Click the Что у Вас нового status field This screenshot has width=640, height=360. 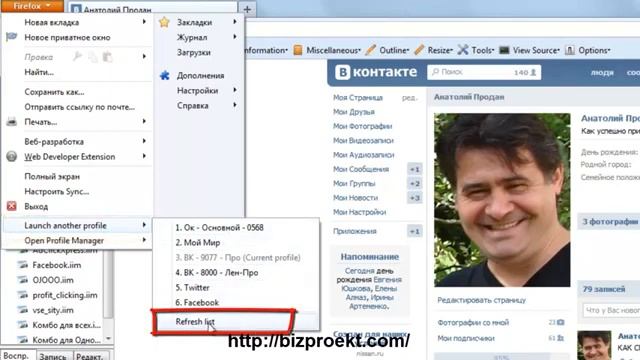[611, 311]
